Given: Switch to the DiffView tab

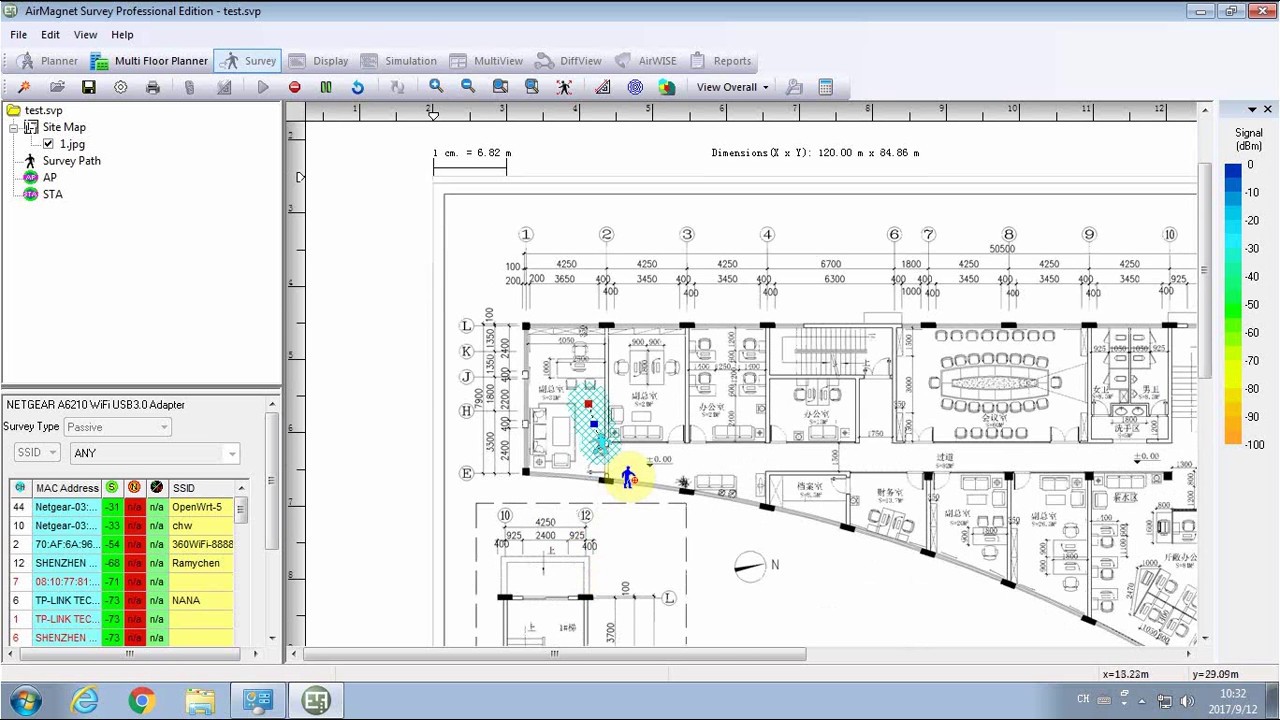Looking at the screenshot, I should [x=569, y=61].
